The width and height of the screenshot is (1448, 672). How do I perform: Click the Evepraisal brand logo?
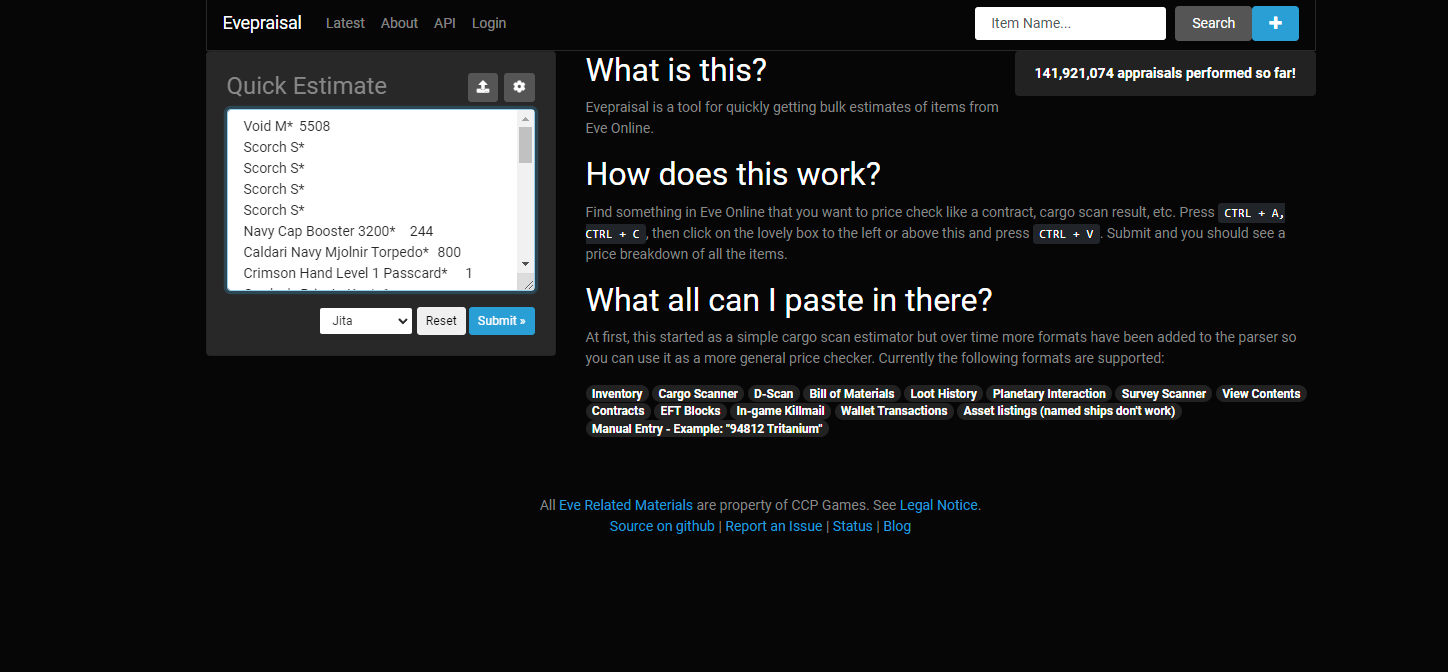click(x=262, y=23)
